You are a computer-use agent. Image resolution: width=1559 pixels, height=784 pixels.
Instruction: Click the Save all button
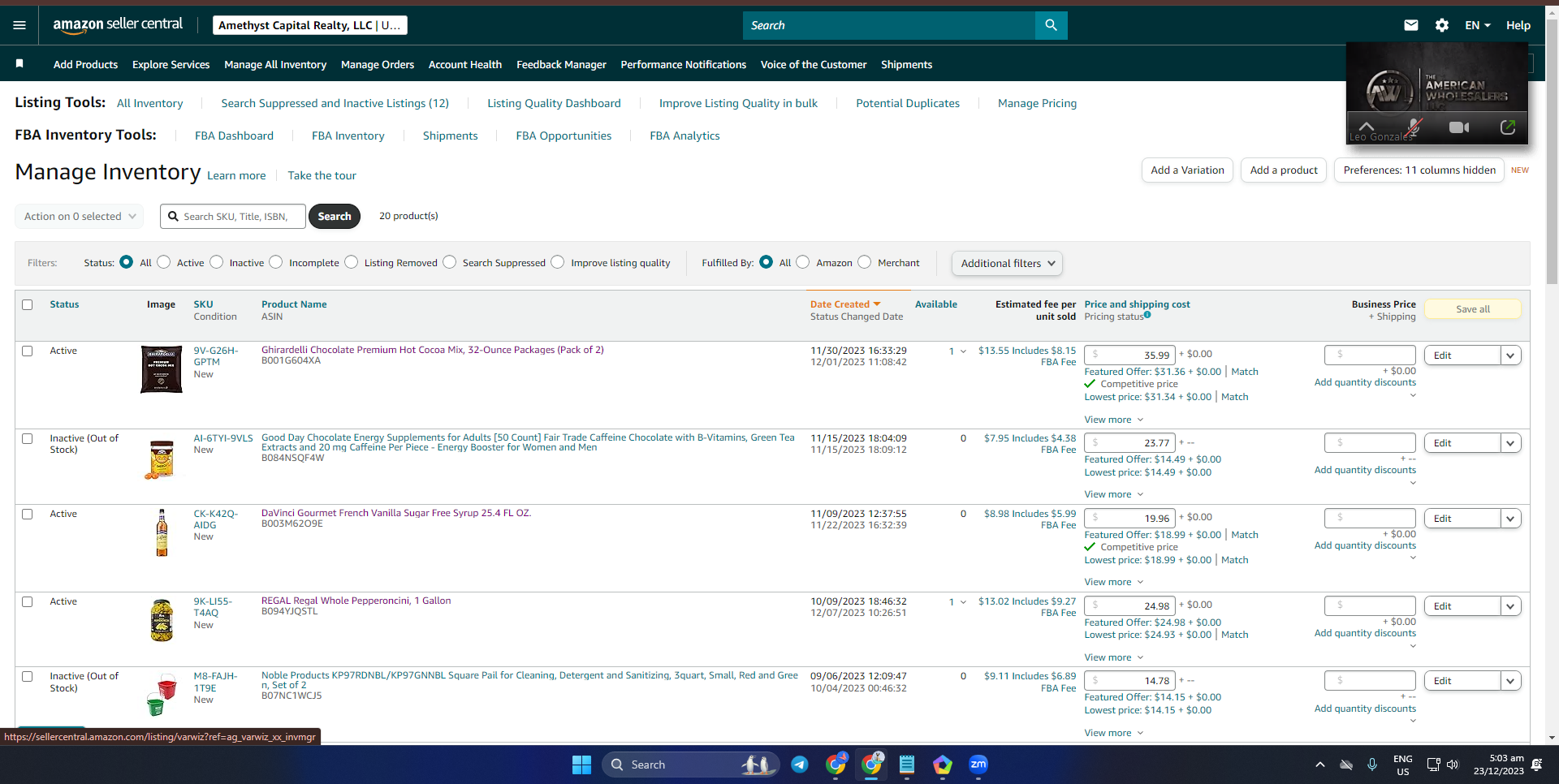(1473, 309)
